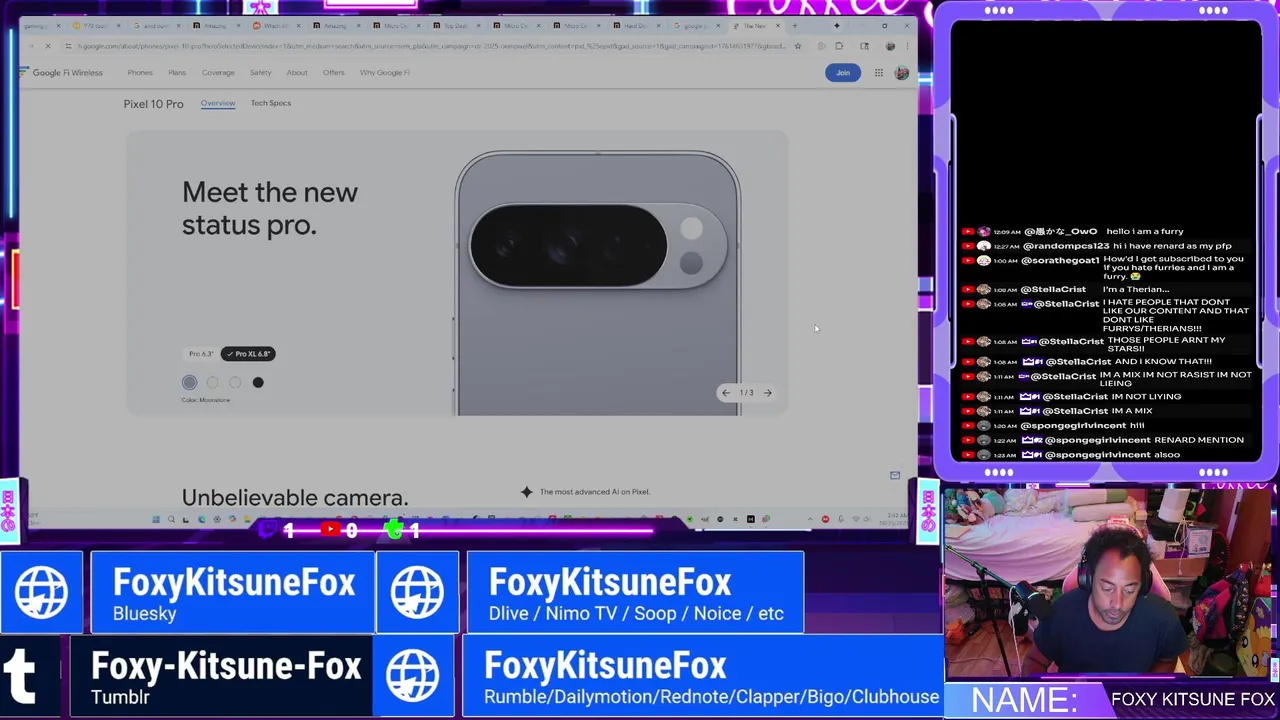Open the Why Google Fi nav item
The width and height of the screenshot is (1280, 720).
tap(385, 72)
